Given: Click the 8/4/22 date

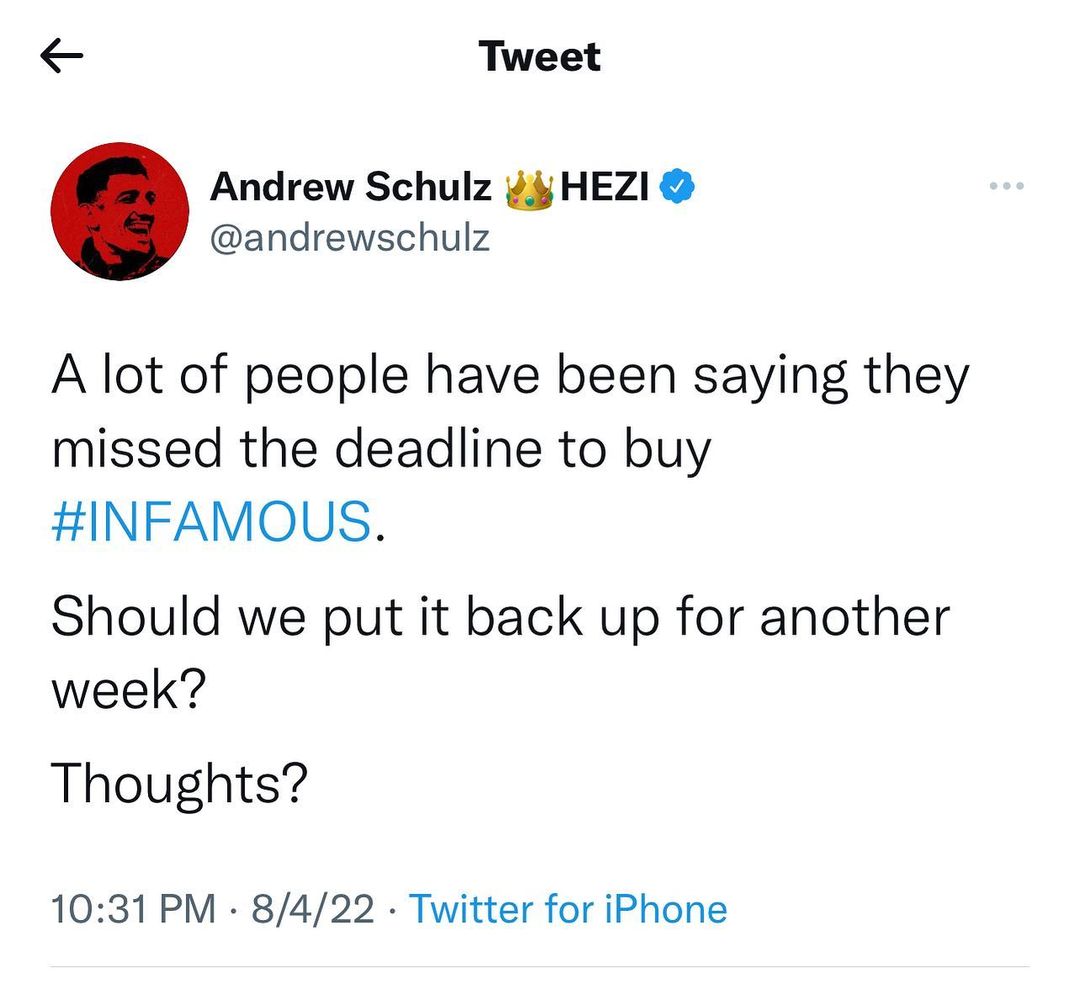Looking at the screenshot, I should [314, 909].
